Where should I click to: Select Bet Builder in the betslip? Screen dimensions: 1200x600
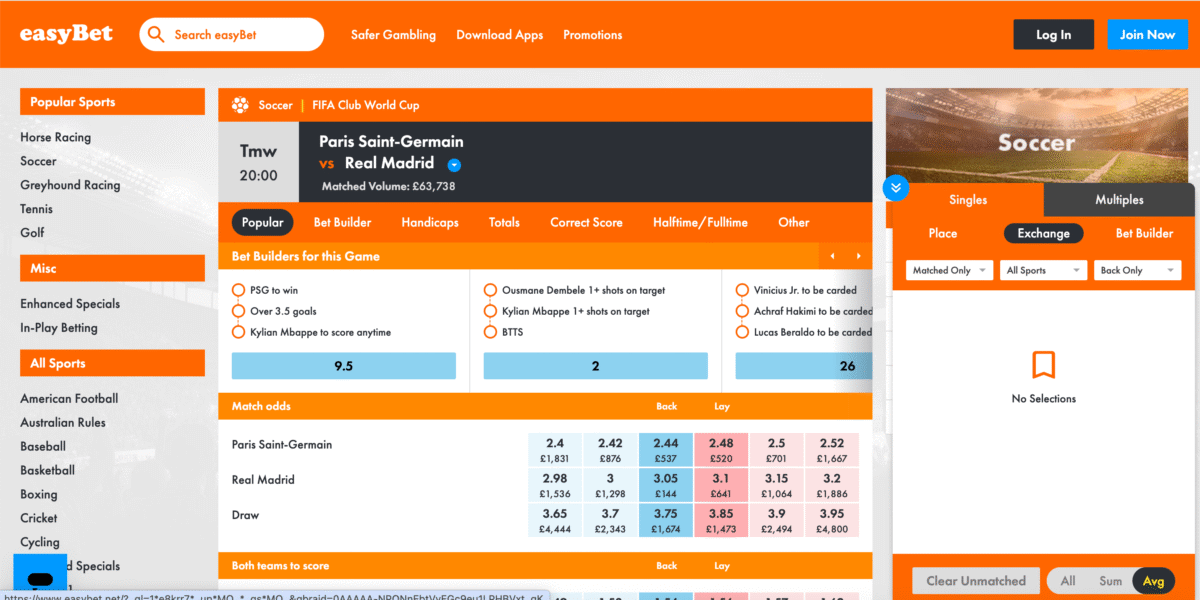tap(1145, 233)
